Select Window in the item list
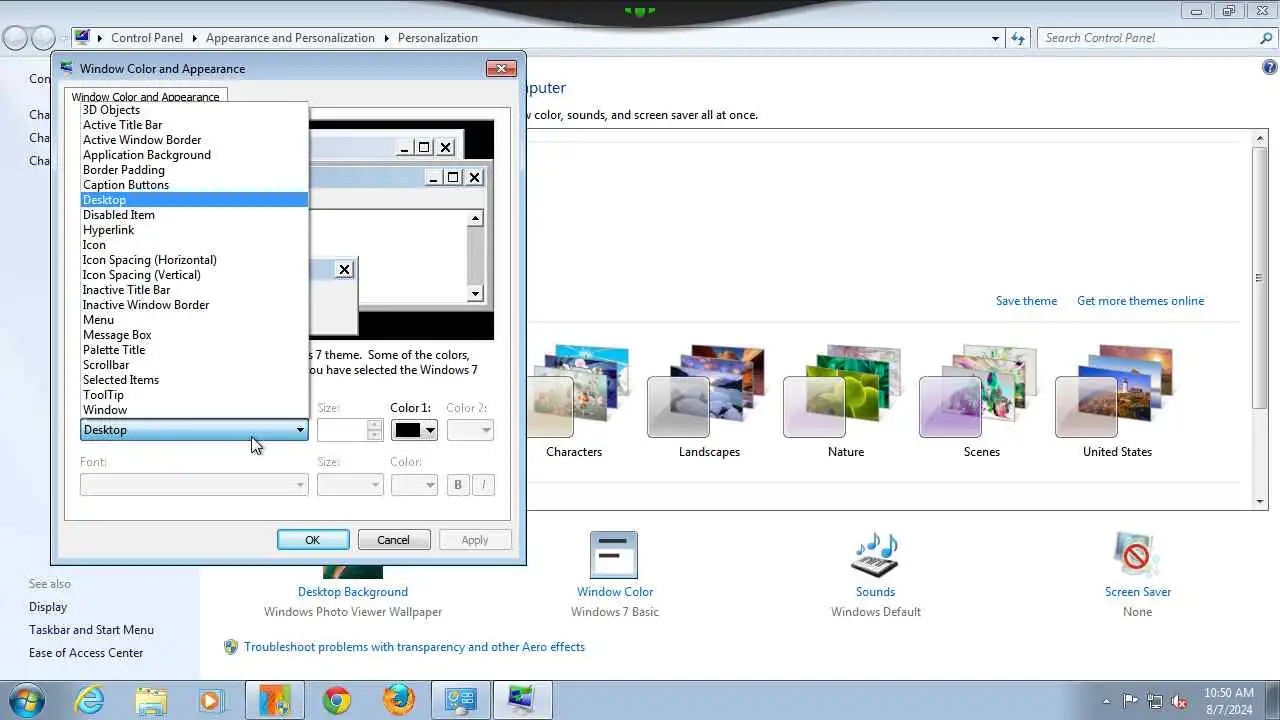The image size is (1280, 720). [x=194, y=410]
